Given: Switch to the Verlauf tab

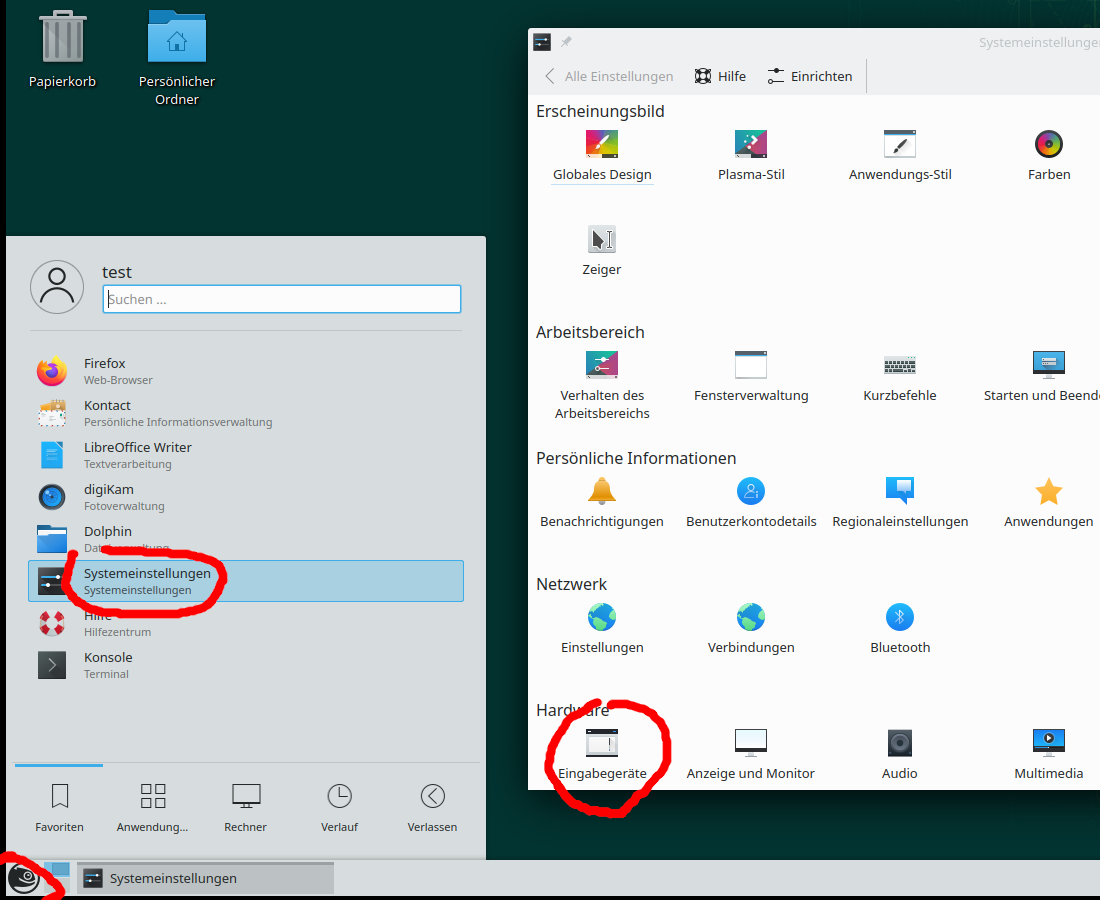Looking at the screenshot, I should point(340,807).
